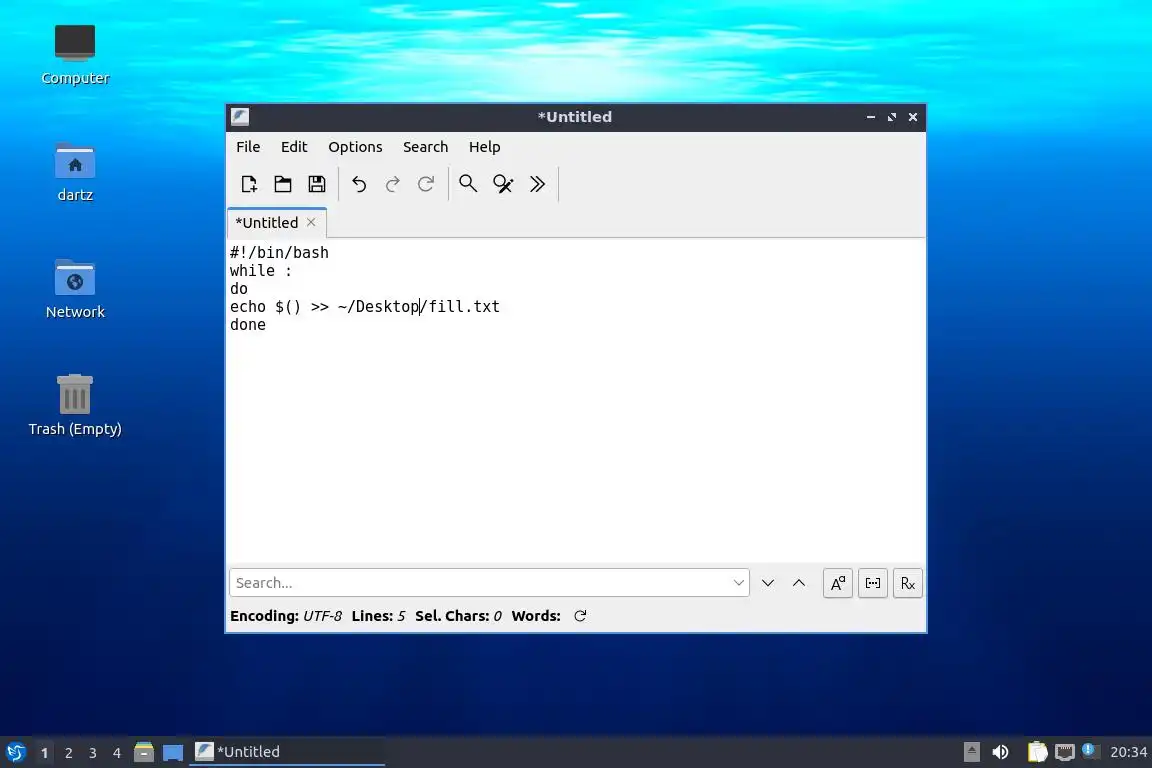Click the Lines: 5 status entry

[x=378, y=616]
